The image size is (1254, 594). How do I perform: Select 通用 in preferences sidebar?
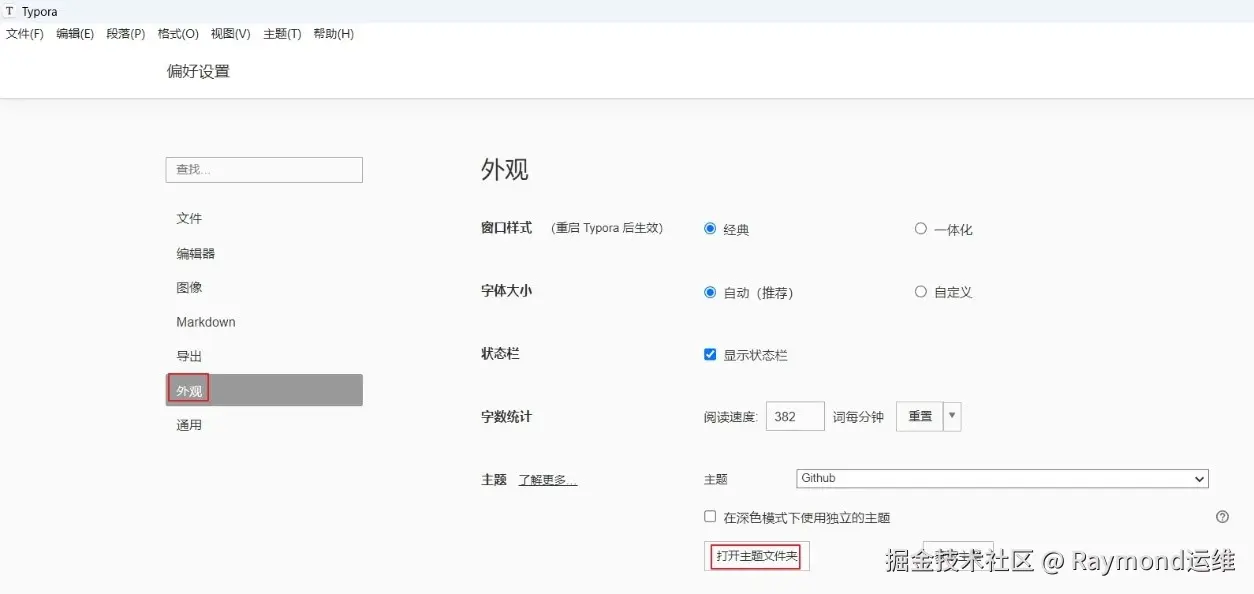(264, 425)
